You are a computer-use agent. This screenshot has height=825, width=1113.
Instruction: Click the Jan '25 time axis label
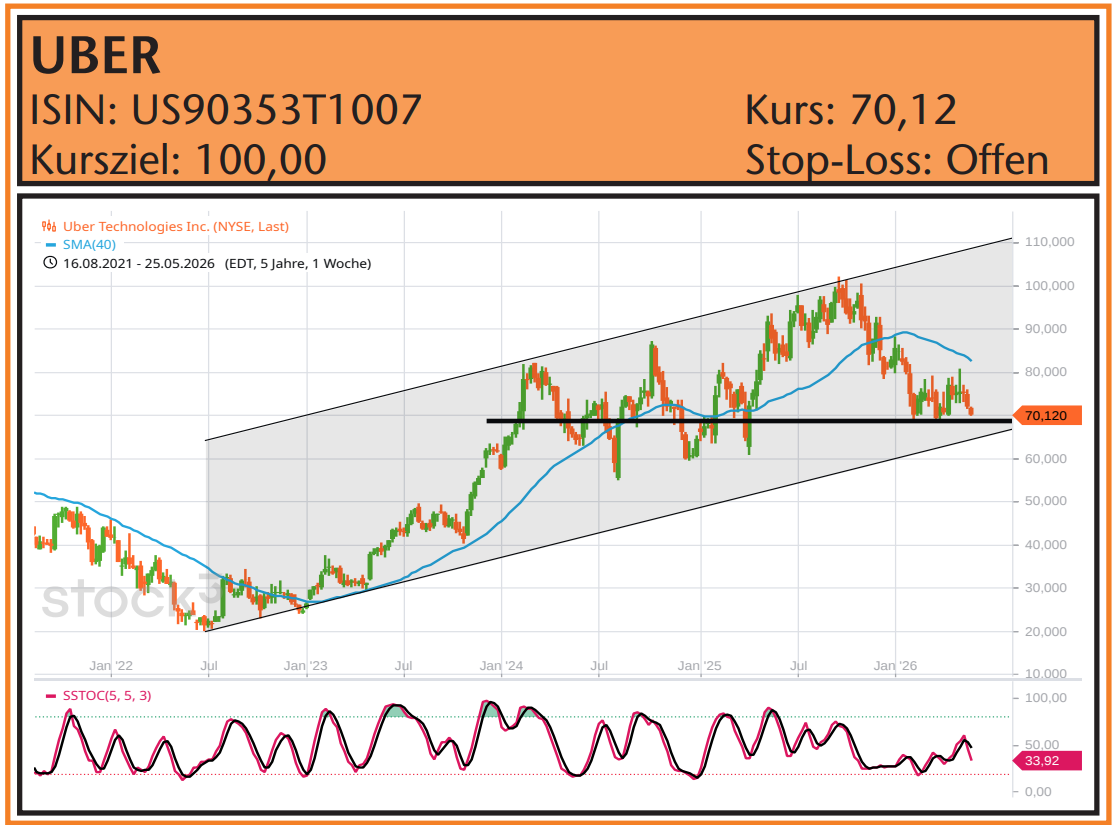point(699,665)
